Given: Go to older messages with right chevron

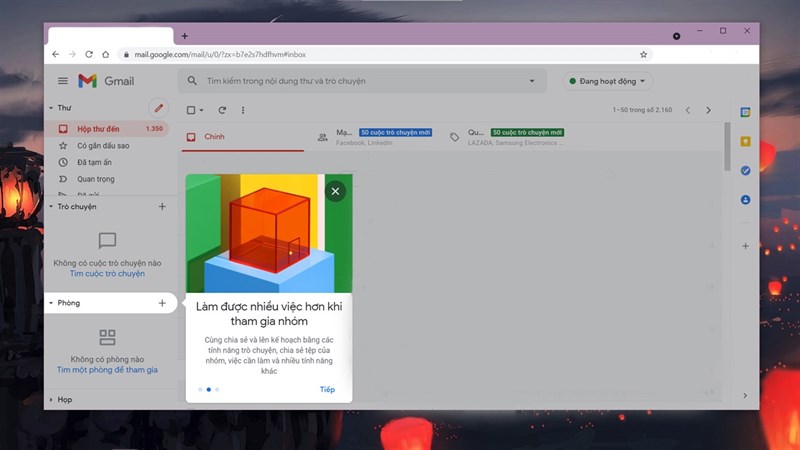Looking at the screenshot, I should (708, 110).
